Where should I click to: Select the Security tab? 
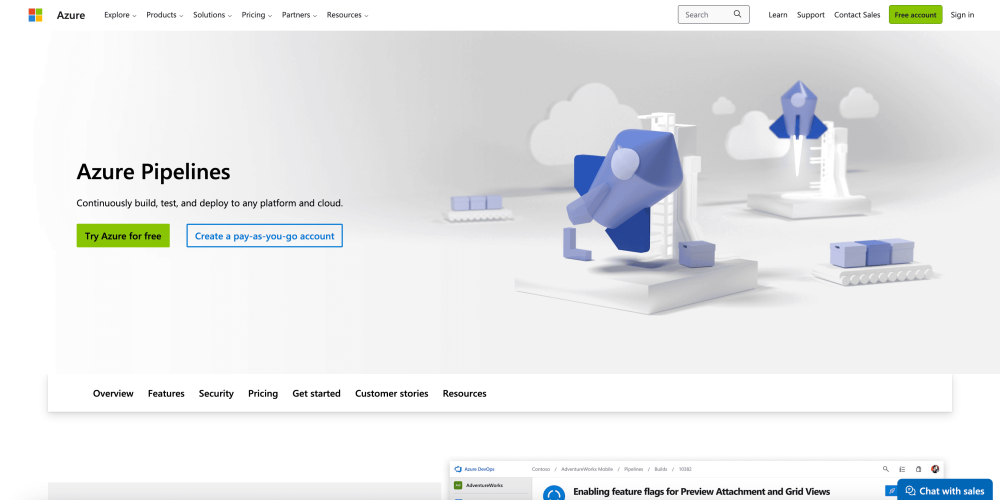(216, 393)
